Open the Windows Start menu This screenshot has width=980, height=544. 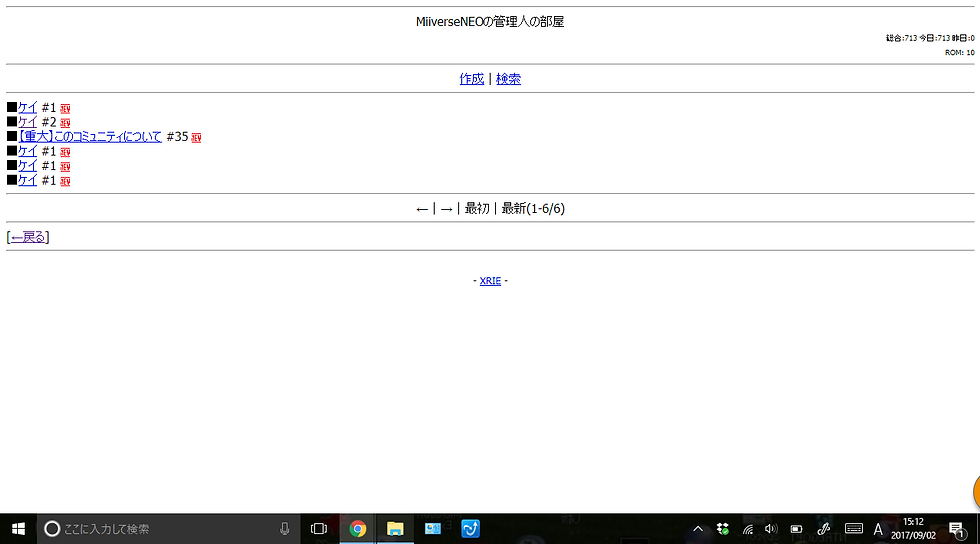click(18, 529)
